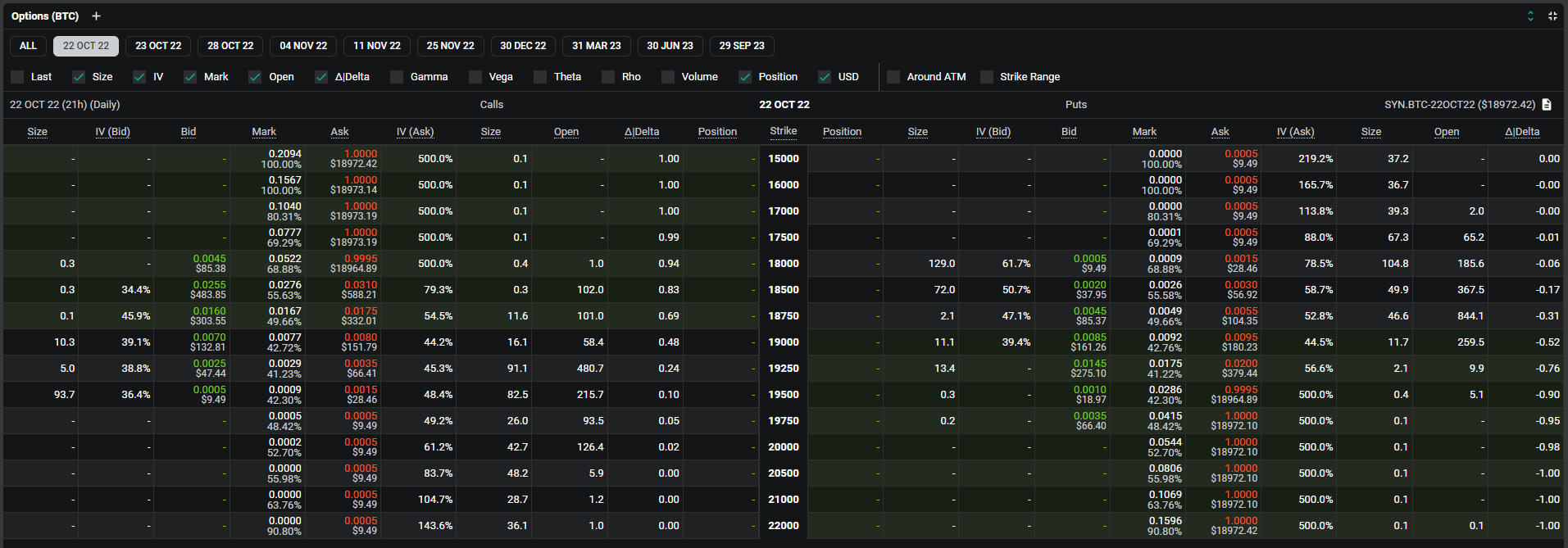This screenshot has width=1568, height=548.
Task: Click the Strike column header
Action: pyautogui.click(x=783, y=131)
